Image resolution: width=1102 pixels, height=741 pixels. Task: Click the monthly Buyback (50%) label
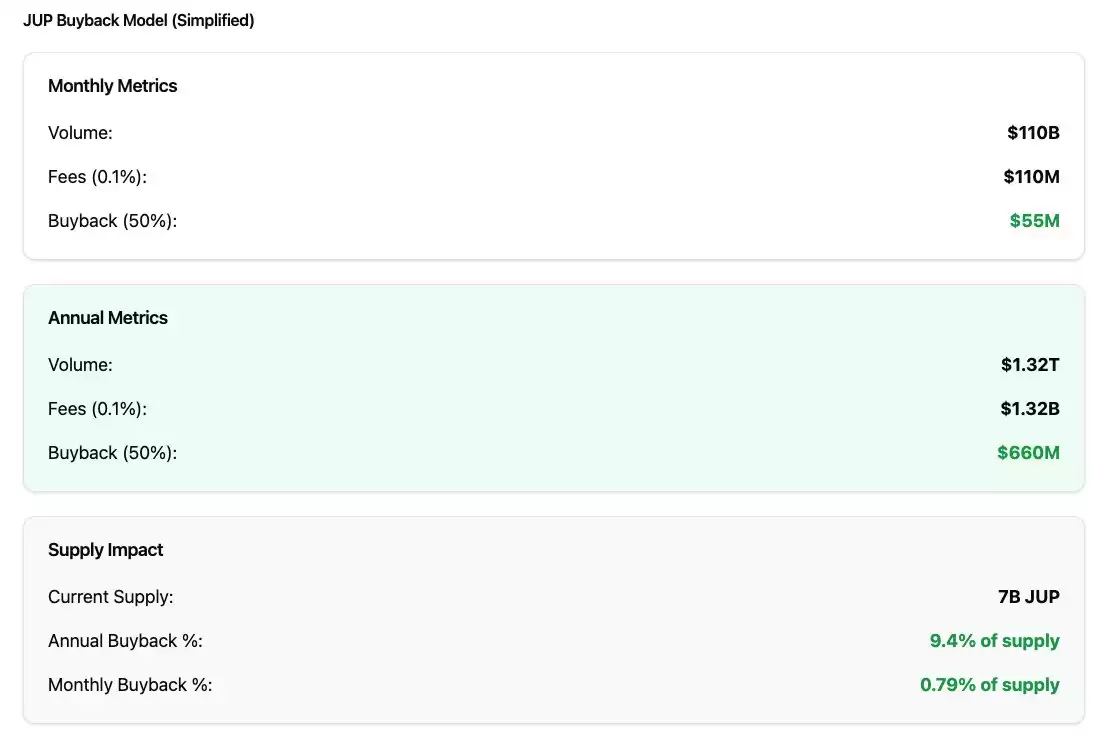pos(112,221)
